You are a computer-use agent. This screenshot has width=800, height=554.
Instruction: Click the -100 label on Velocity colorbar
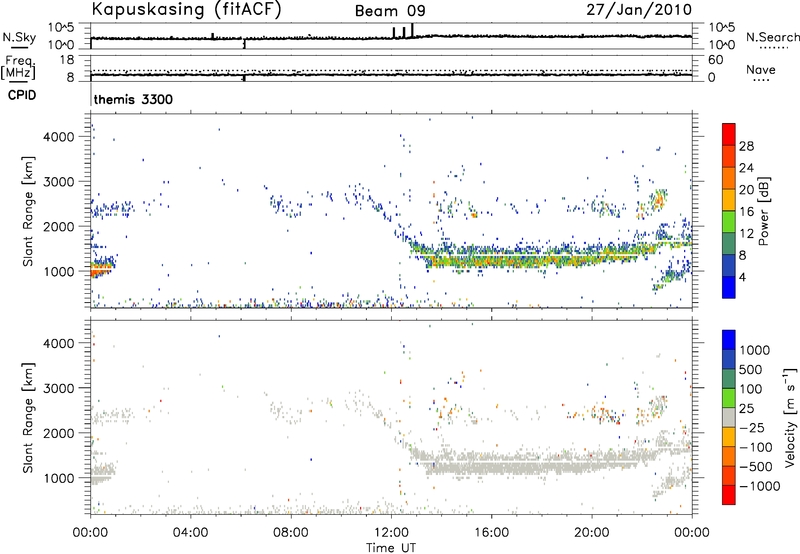tap(756, 447)
